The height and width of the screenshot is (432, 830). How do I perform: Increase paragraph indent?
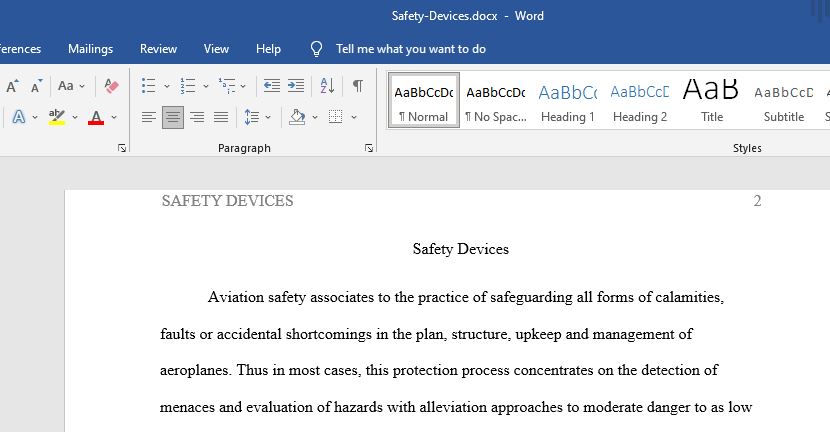[x=296, y=86]
